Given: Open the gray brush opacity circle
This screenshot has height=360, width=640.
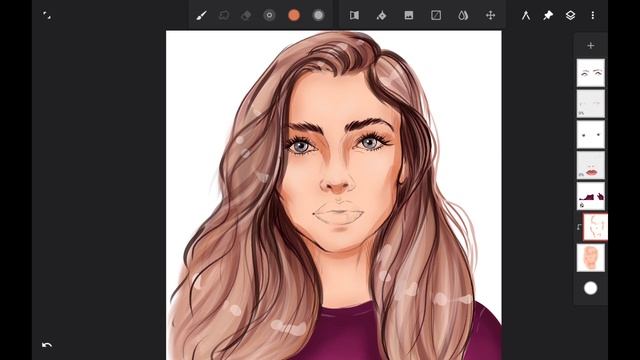Looking at the screenshot, I should pos(318,16).
